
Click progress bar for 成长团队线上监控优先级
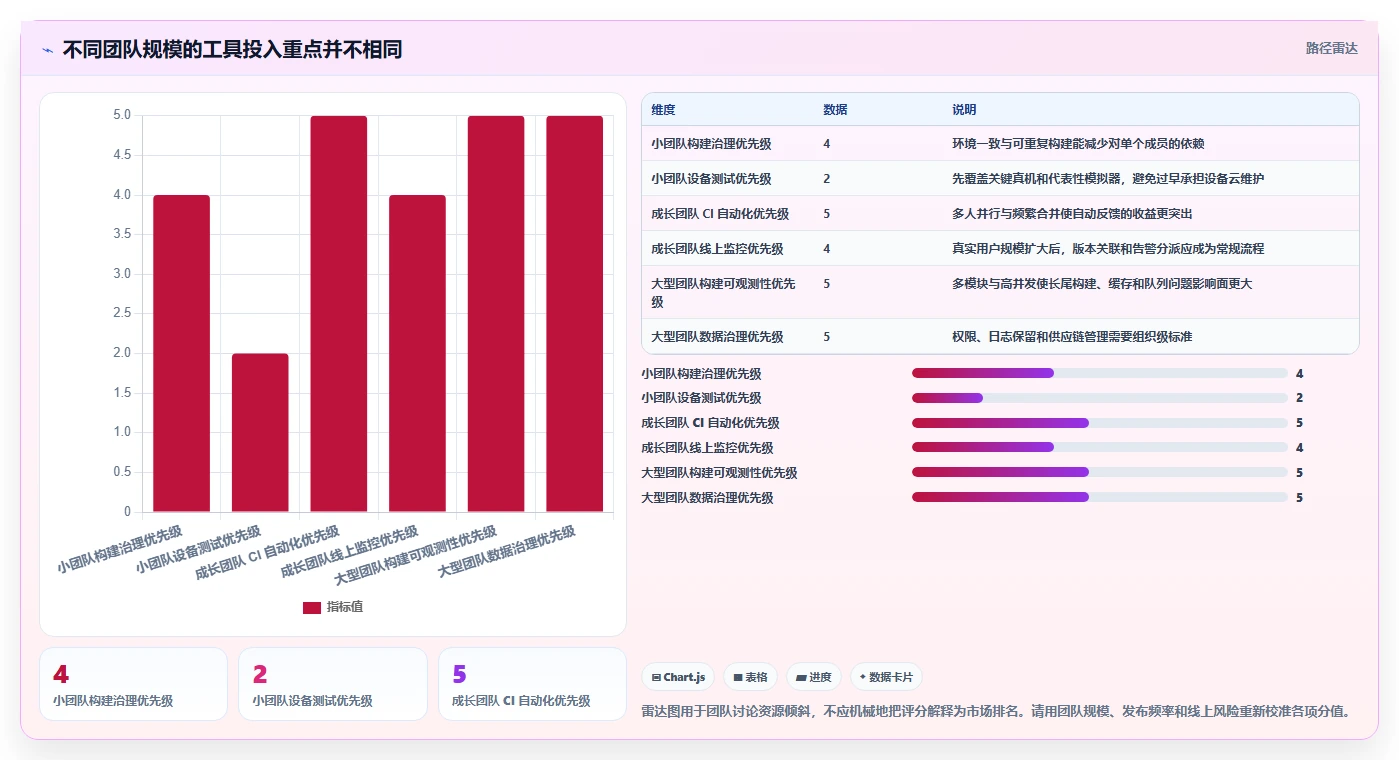[x=1100, y=448]
